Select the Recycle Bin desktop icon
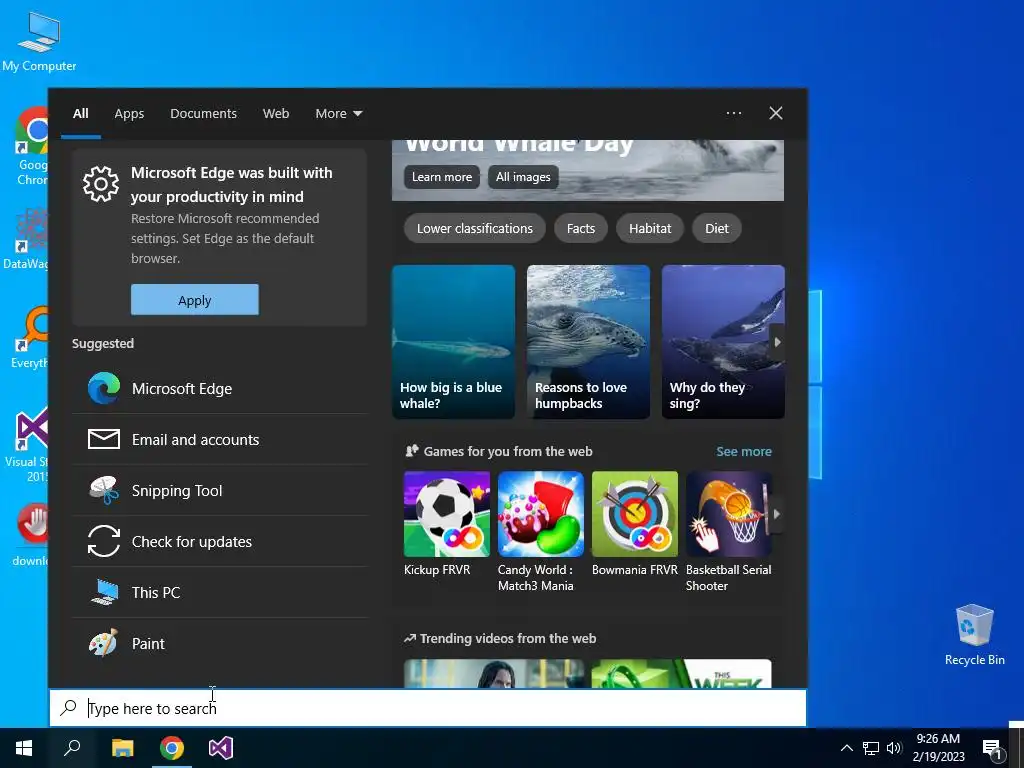Image resolution: width=1024 pixels, height=768 pixels. [974, 635]
